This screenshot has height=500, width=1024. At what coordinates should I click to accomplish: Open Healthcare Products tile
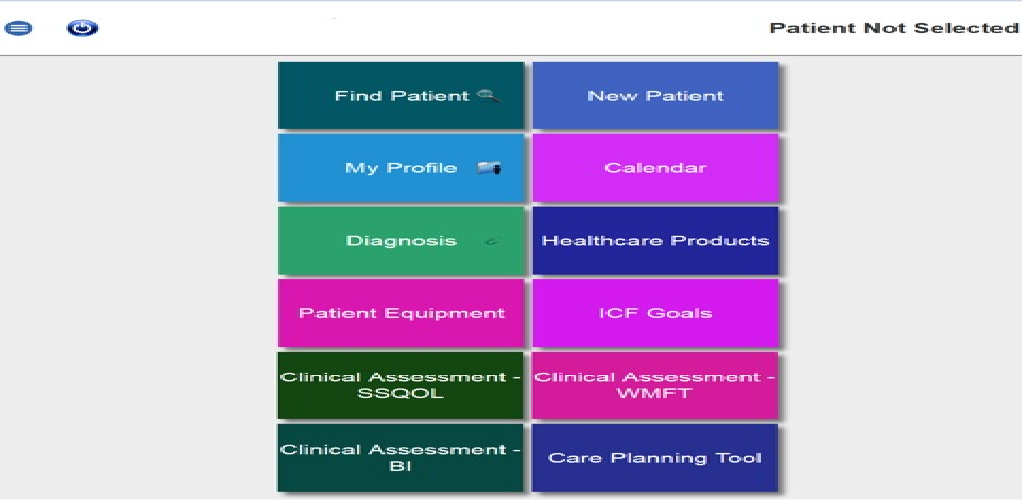tap(655, 241)
